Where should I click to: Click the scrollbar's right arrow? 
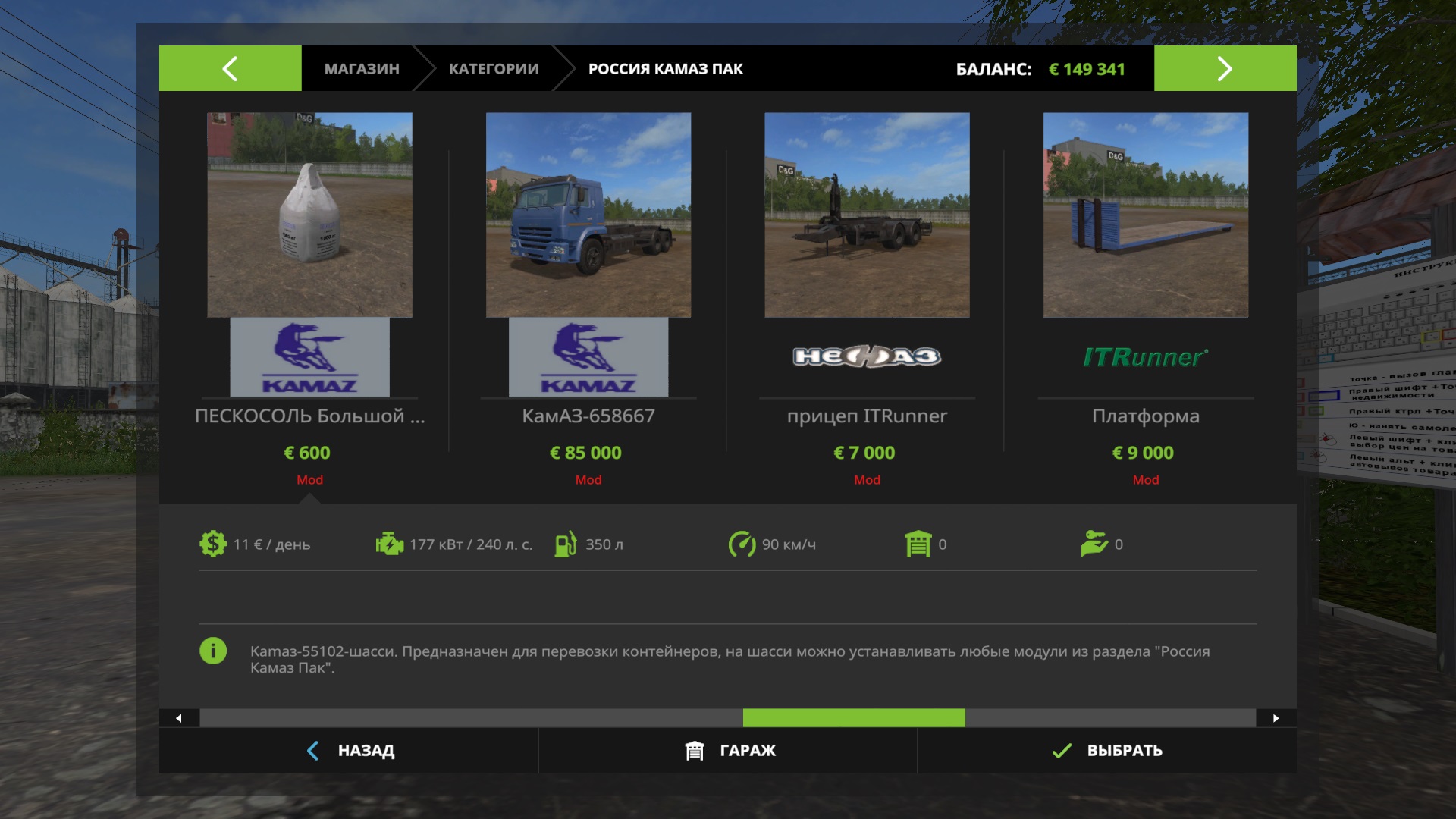(x=1276, y=718)
